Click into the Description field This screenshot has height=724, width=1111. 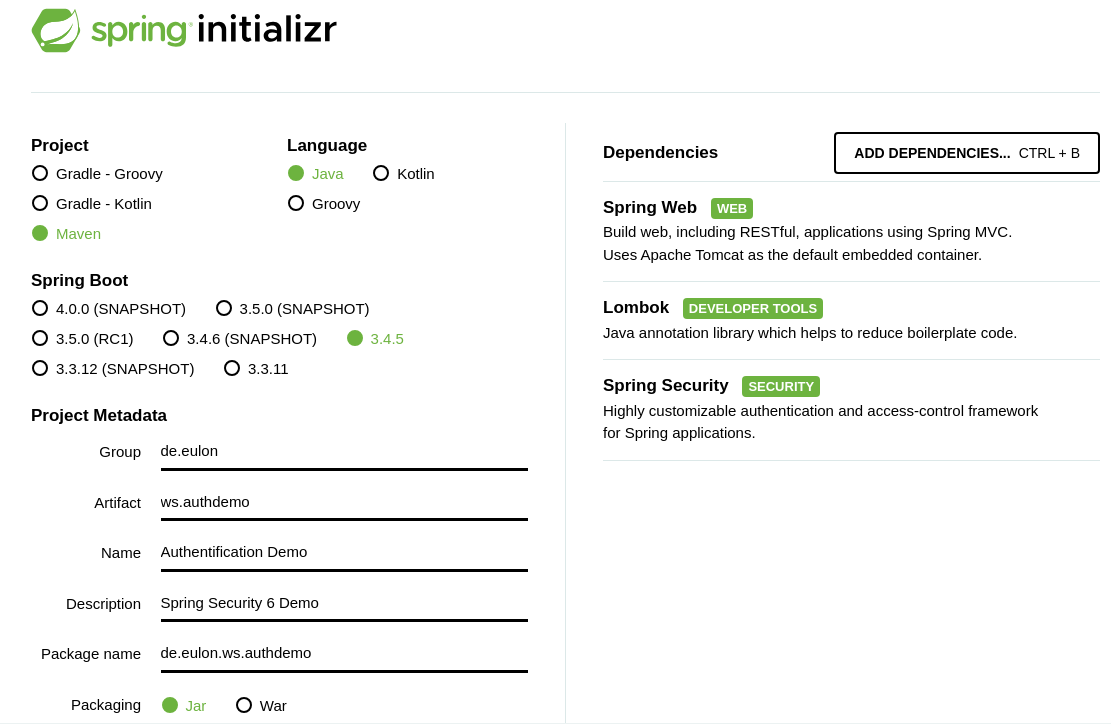click(x=344, y=604)
